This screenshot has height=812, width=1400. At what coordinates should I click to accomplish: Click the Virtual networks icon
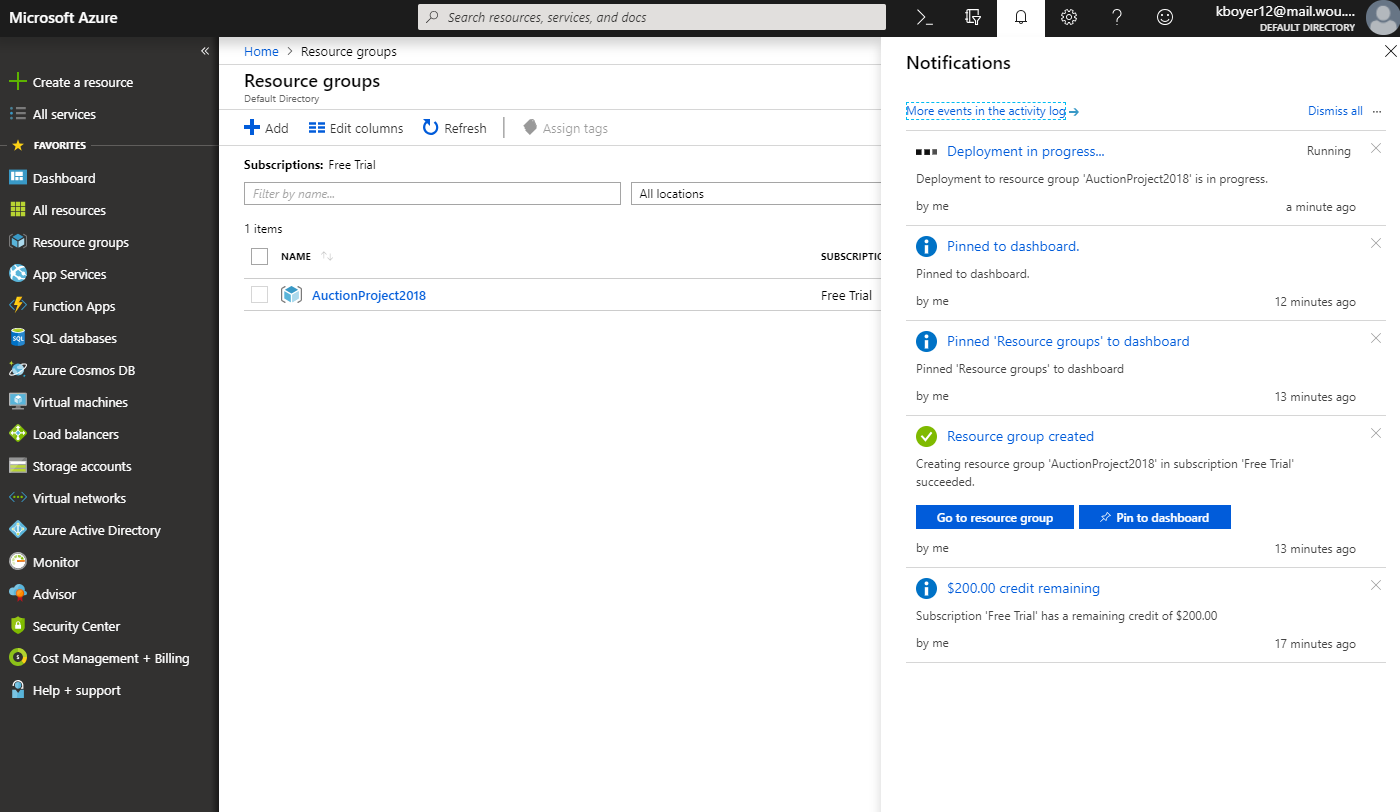pyautogui.click(x=17, y=498)
